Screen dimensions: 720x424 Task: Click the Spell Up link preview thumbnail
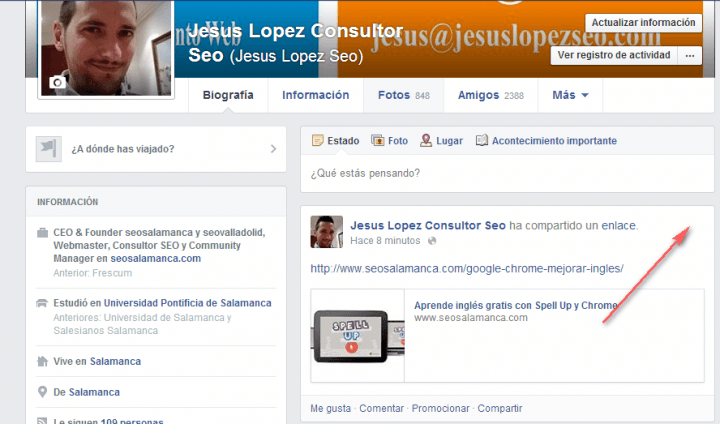[x=358, y=336]
